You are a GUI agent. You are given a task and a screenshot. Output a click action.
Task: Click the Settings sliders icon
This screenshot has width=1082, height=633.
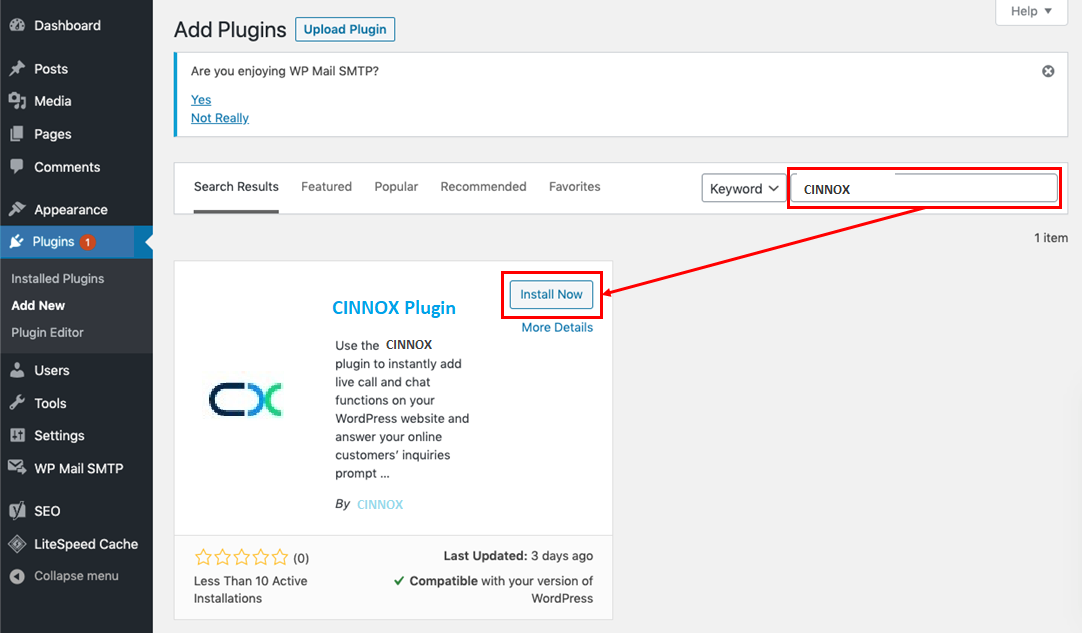pyautogui.click(x=17, y=435)
